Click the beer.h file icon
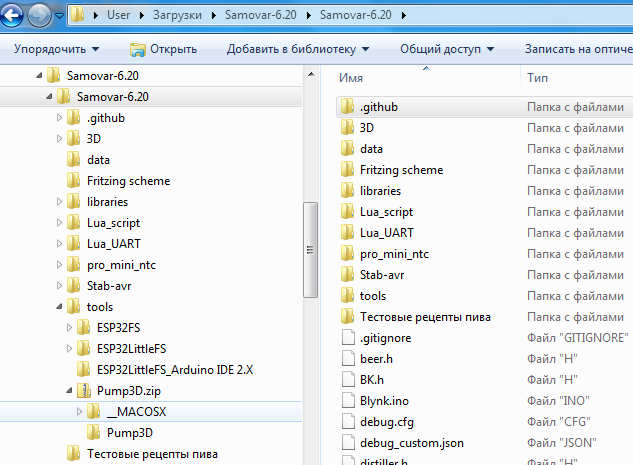 (348, 358)
